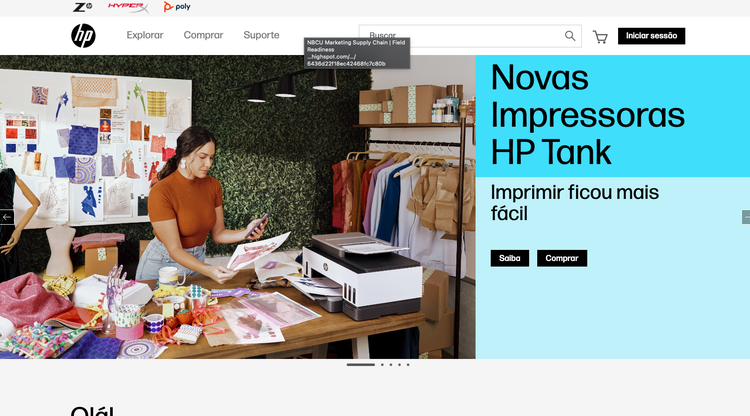The image size is (750, 416).
Task: Select the active first carousel indicator bar
Action: coord(360,365)
